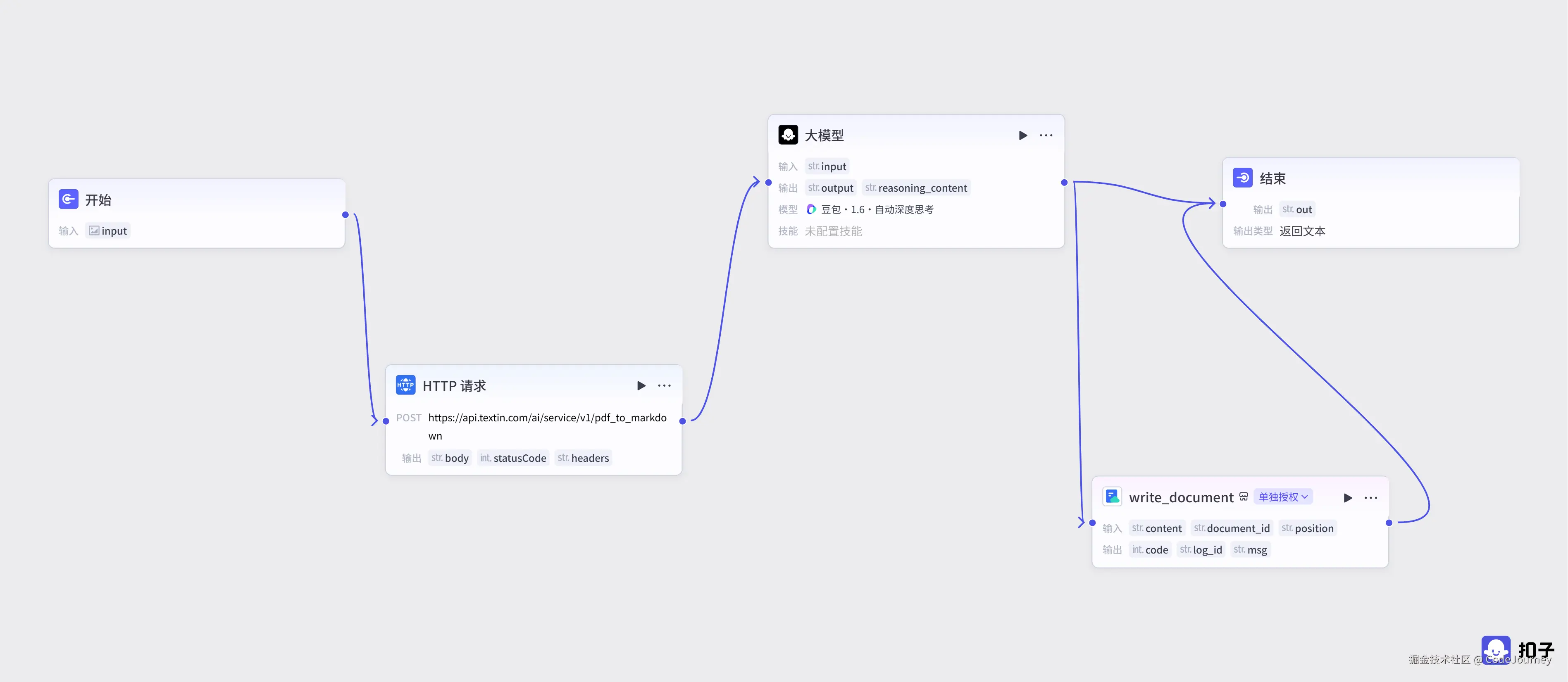Click the HTTP request node icon

tap(405, 385)
